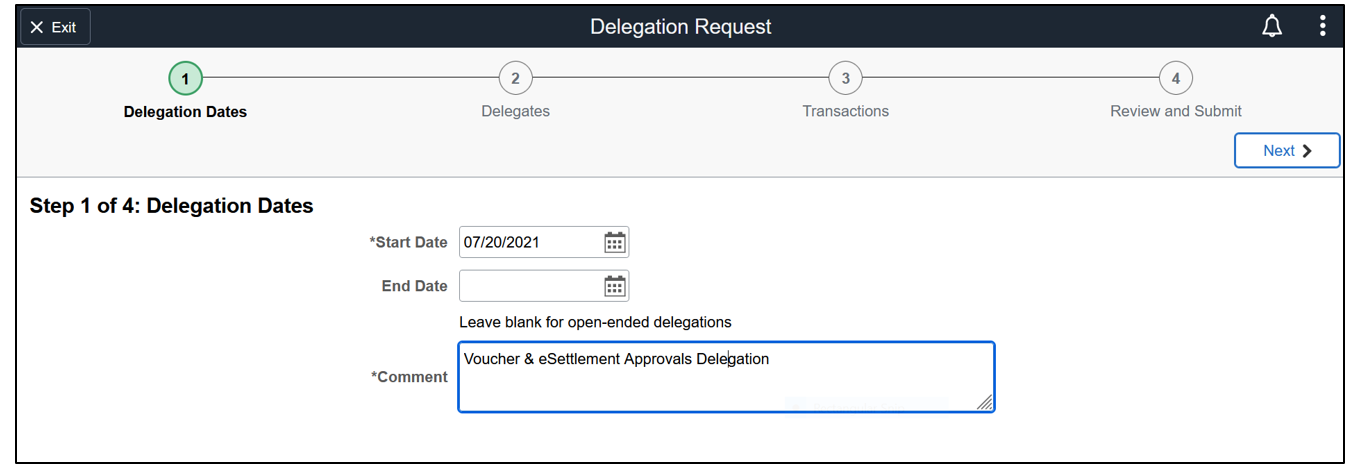Click the notification bell icon
The width and height of the screenshot is (1356, 469).
pos(1272,27)
